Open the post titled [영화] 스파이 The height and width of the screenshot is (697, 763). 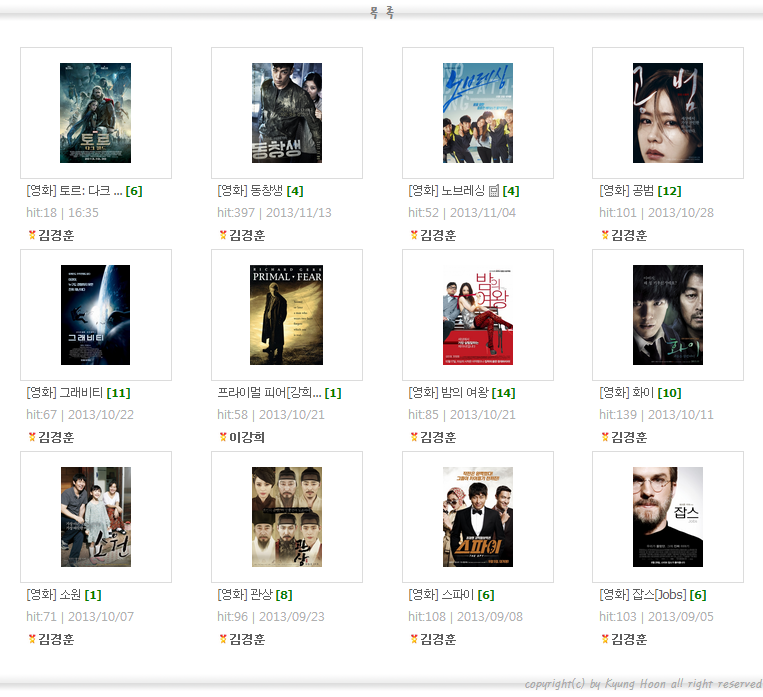(x=441, y=595)
